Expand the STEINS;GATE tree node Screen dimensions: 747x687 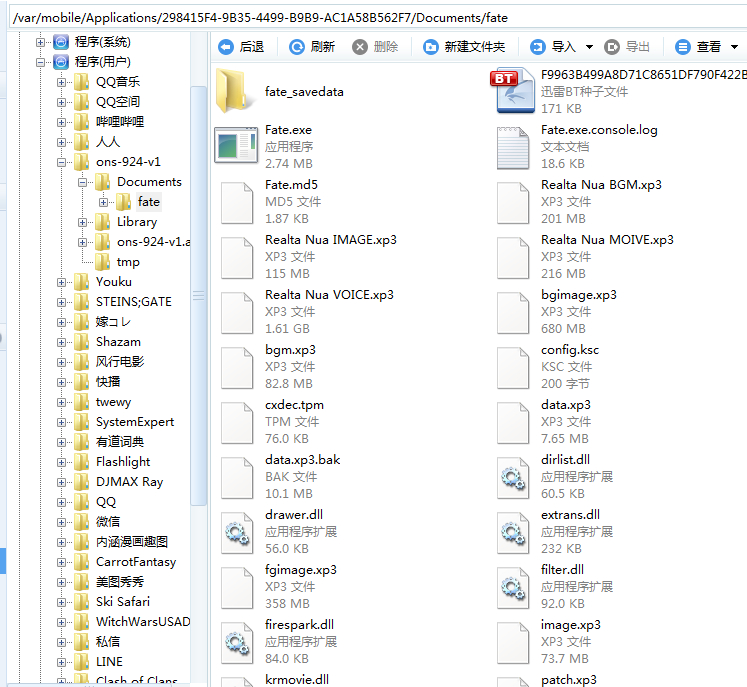click(61, 302)
